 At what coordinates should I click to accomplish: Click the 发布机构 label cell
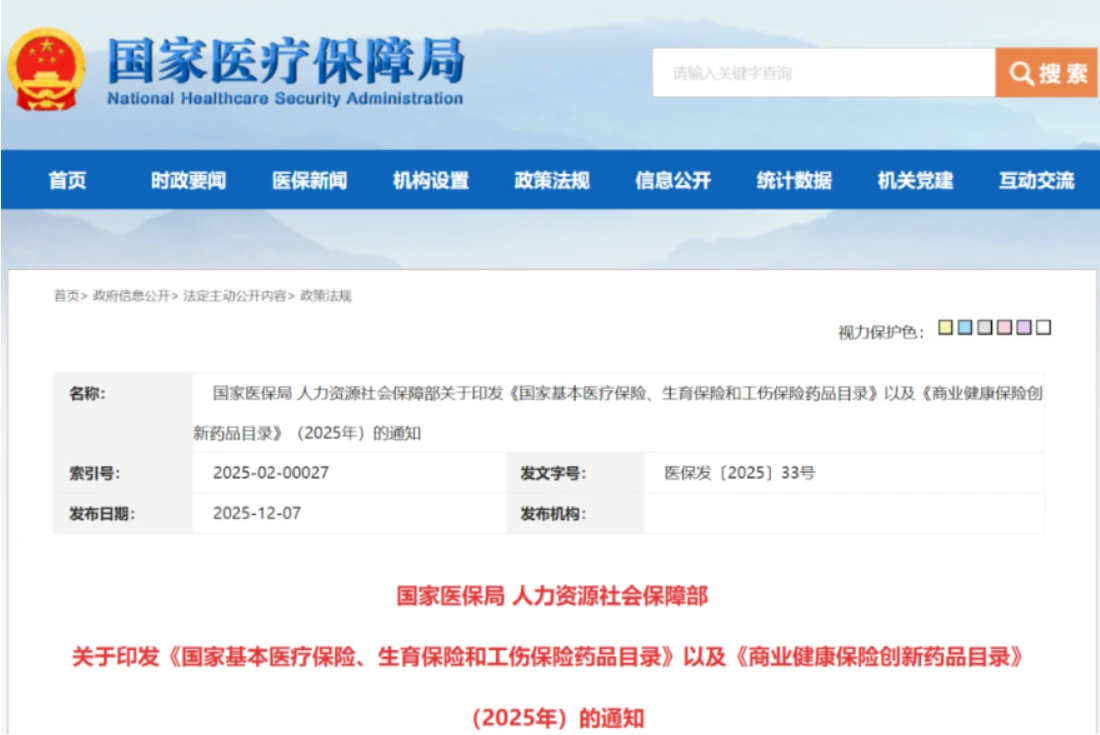click(x=575, y=514)
